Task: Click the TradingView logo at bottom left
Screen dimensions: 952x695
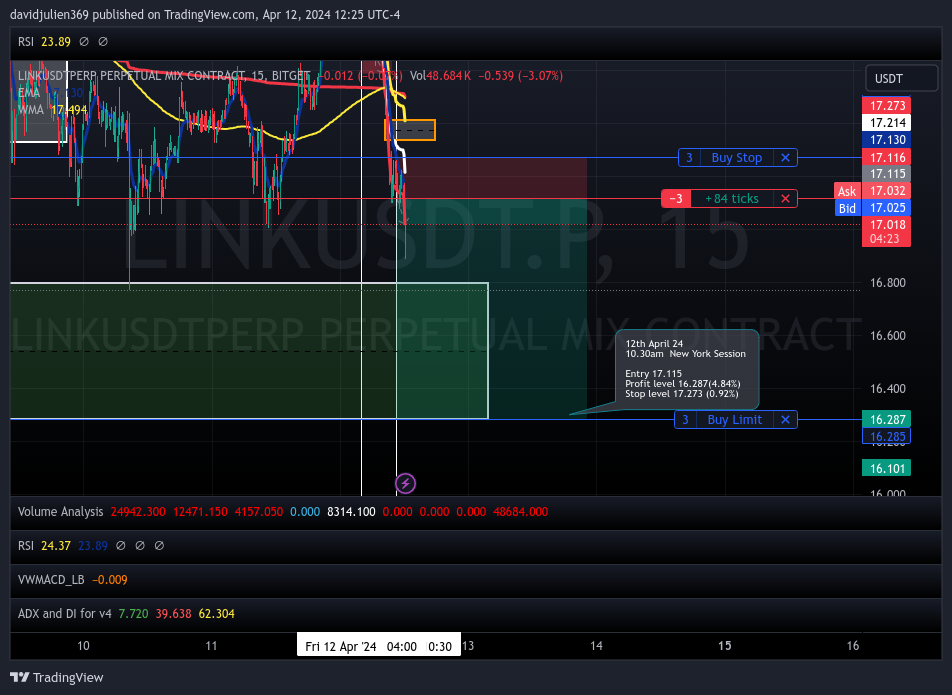Action: [x=57, y=677]
